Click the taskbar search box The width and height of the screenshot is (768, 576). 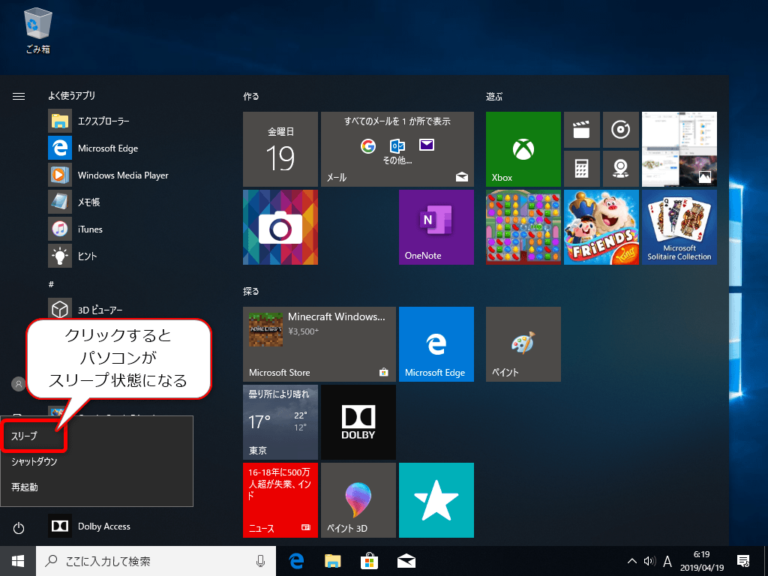click(x=156, y=561)
